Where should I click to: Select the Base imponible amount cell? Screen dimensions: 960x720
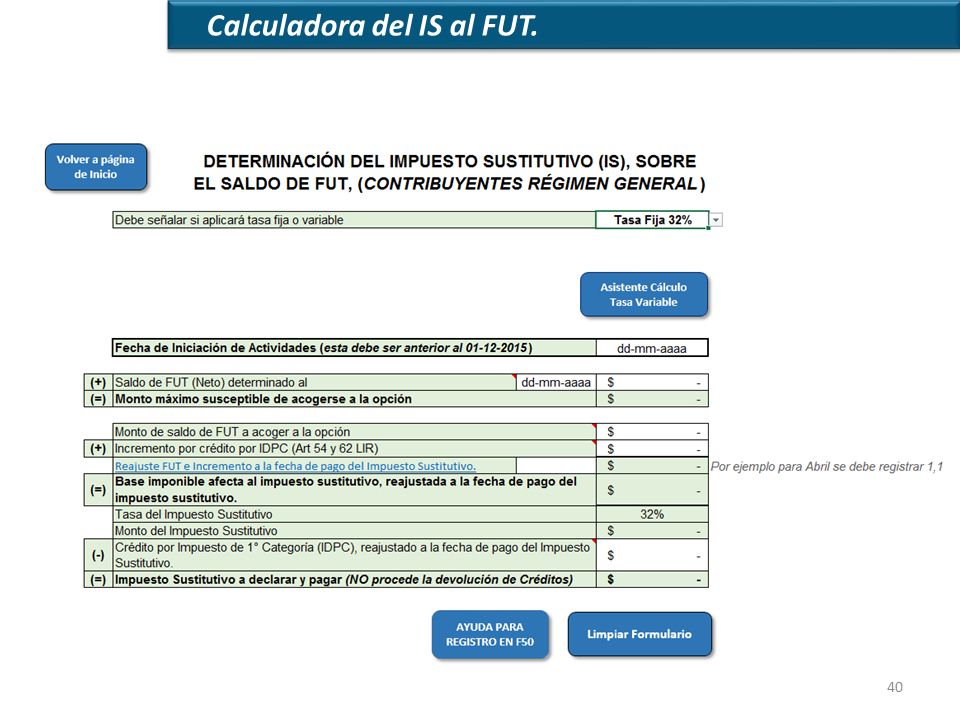click(652, 490)
